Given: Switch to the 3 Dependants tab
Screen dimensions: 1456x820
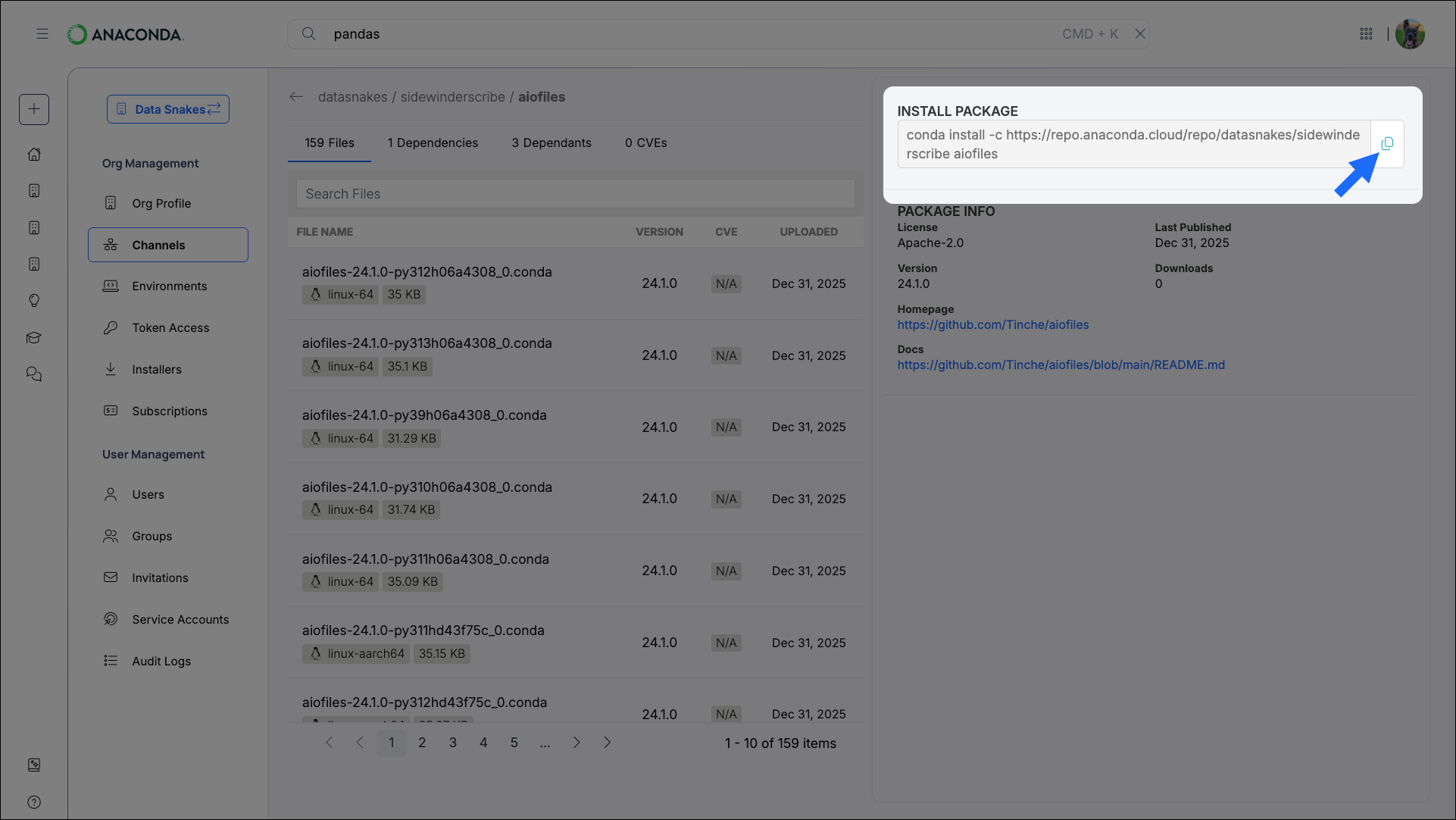Looking at the screenshot, I should pyautogui.click(x=551, y=143).
